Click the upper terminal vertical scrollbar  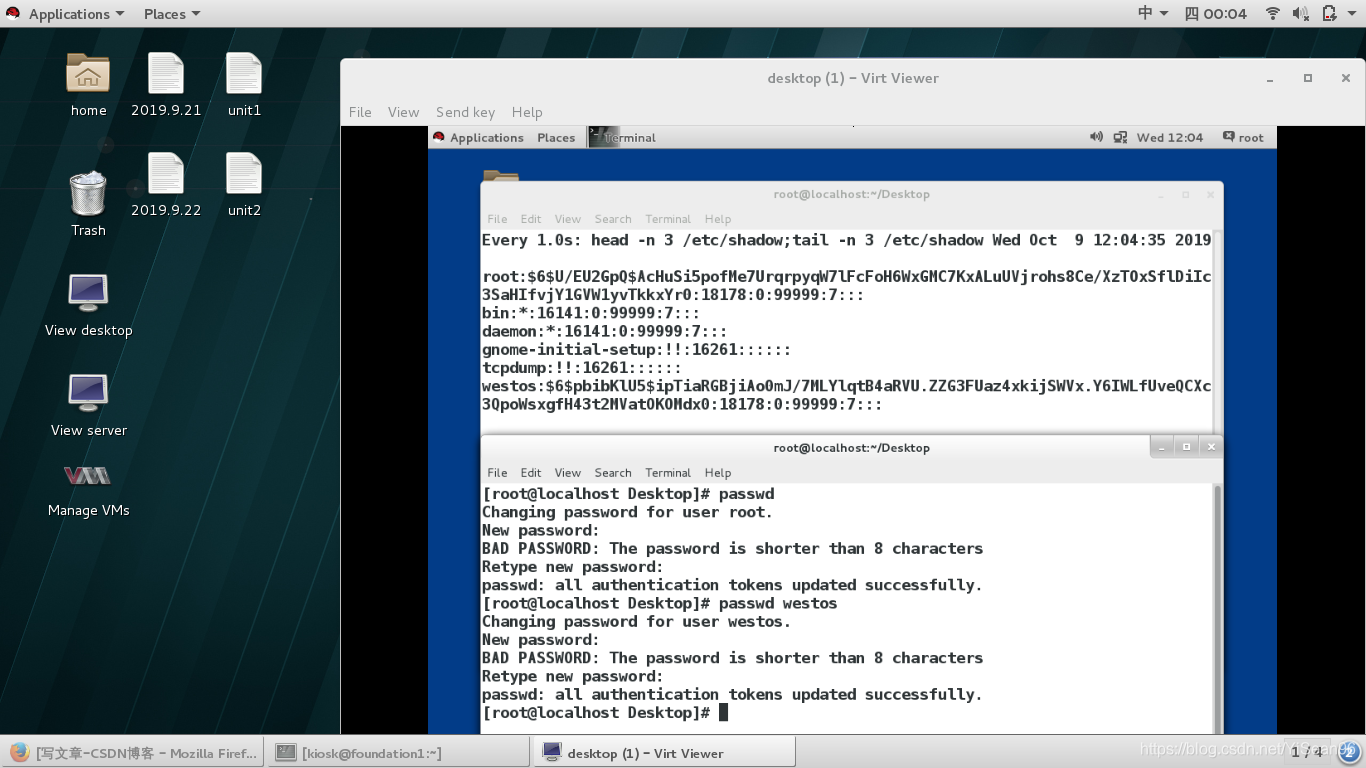point(1216,332)
